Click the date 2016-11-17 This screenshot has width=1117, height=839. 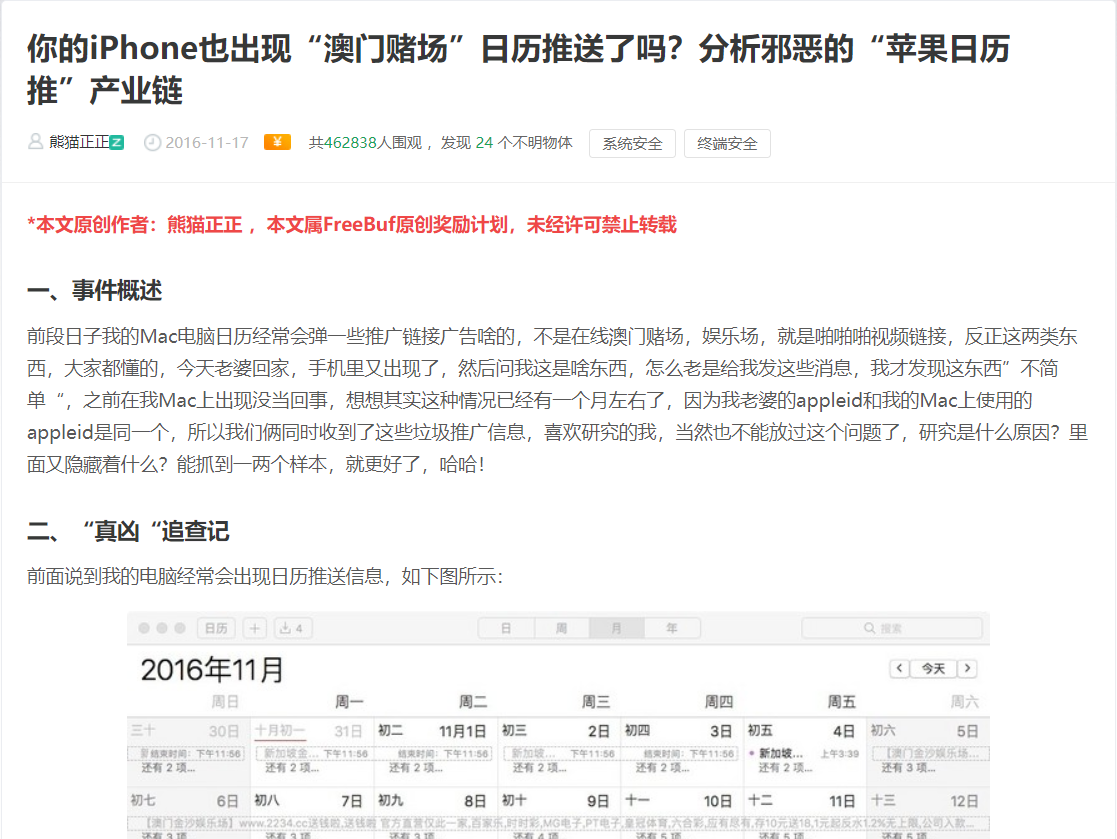(207, 142)
